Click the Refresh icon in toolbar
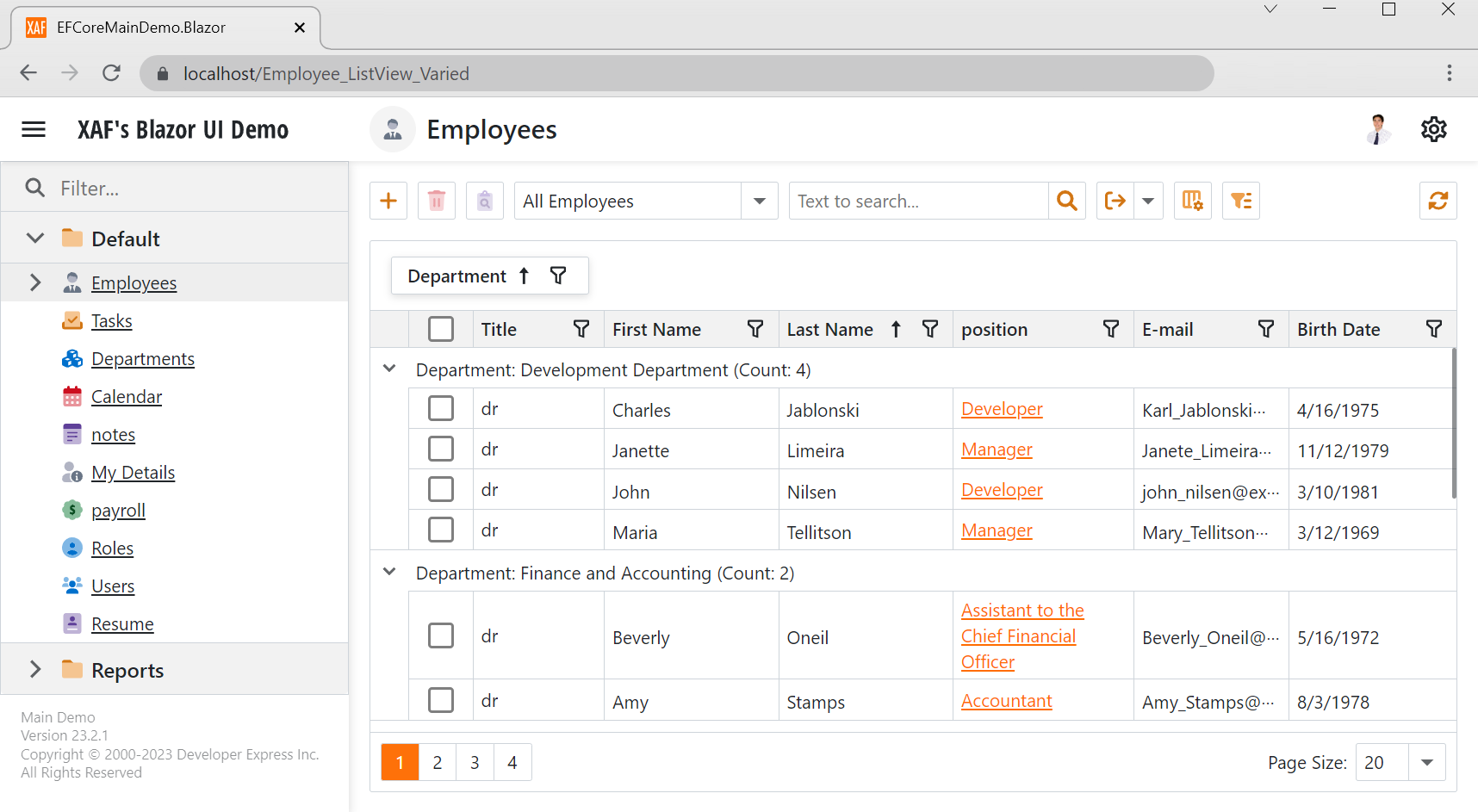 click(1438, 201)
